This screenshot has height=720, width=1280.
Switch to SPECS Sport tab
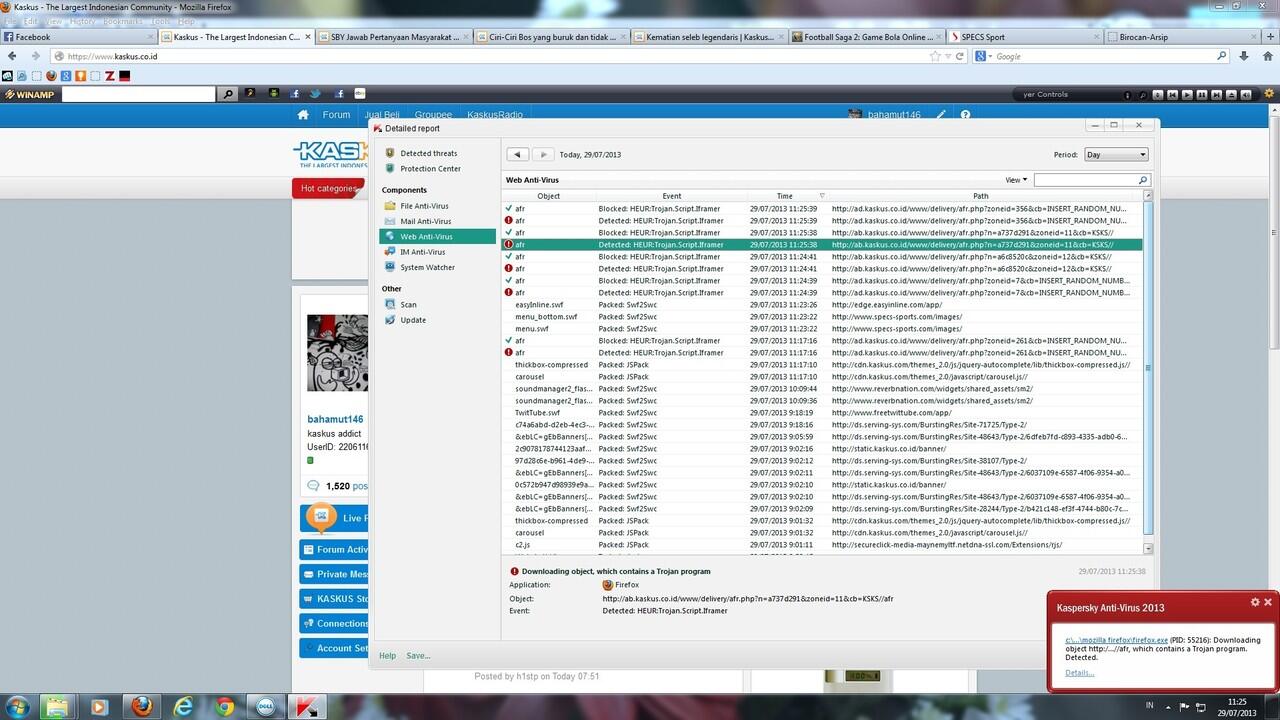[x=1025, y=37]
